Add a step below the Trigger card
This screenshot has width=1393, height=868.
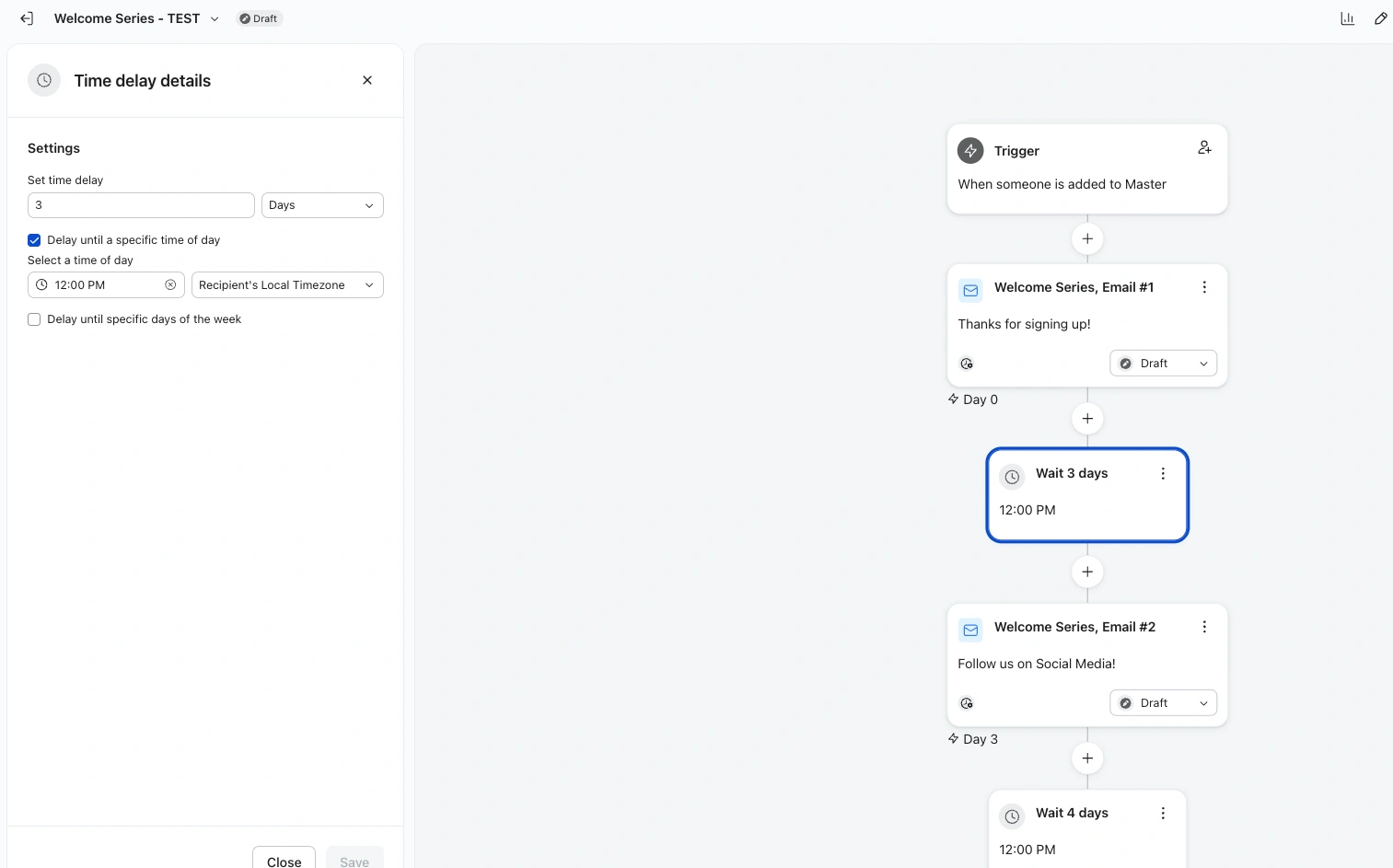pos(1087,239)
